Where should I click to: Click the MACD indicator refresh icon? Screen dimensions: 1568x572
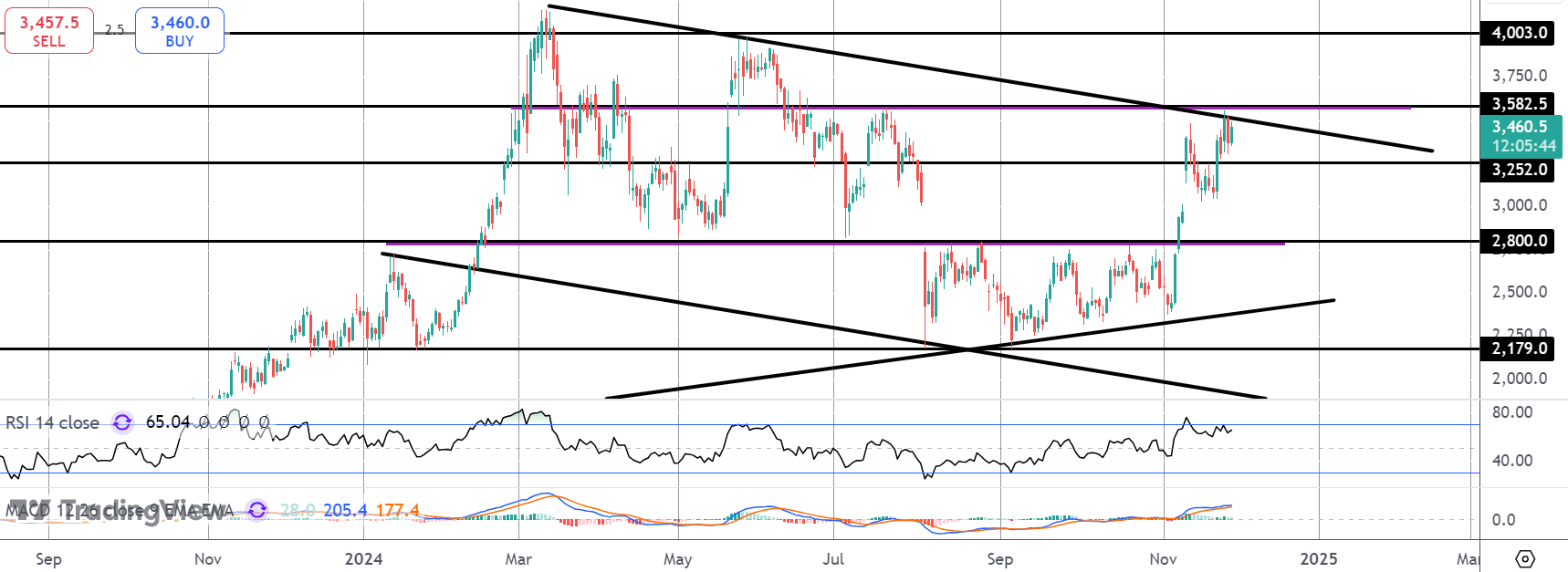pyautogui.click(x=257, y=510)
